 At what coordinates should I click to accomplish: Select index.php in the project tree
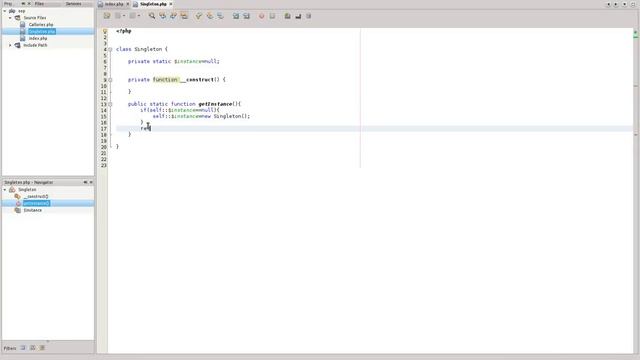tap(38, 38)
